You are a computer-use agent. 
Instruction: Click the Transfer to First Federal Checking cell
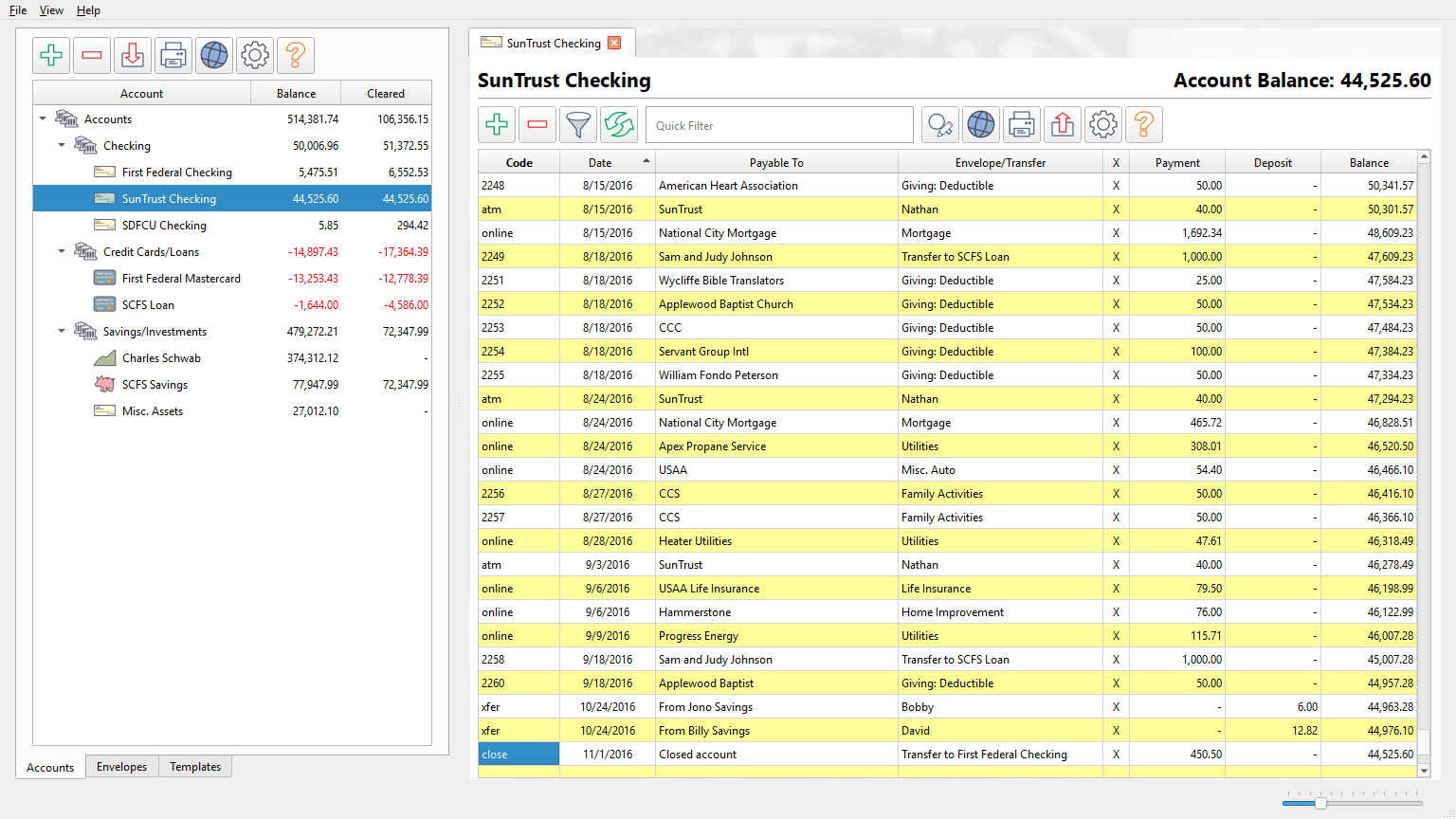[x=1000, y=755]
